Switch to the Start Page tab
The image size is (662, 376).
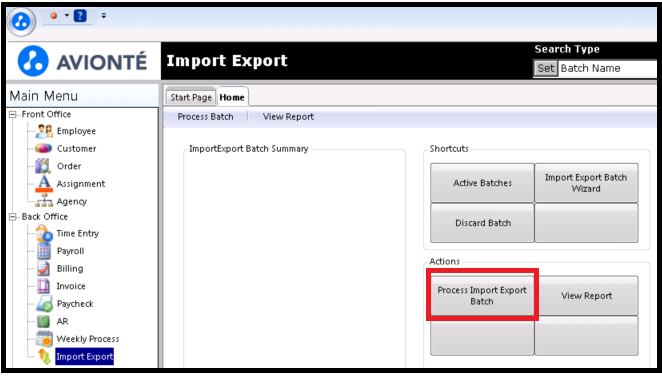coord(191,97)
